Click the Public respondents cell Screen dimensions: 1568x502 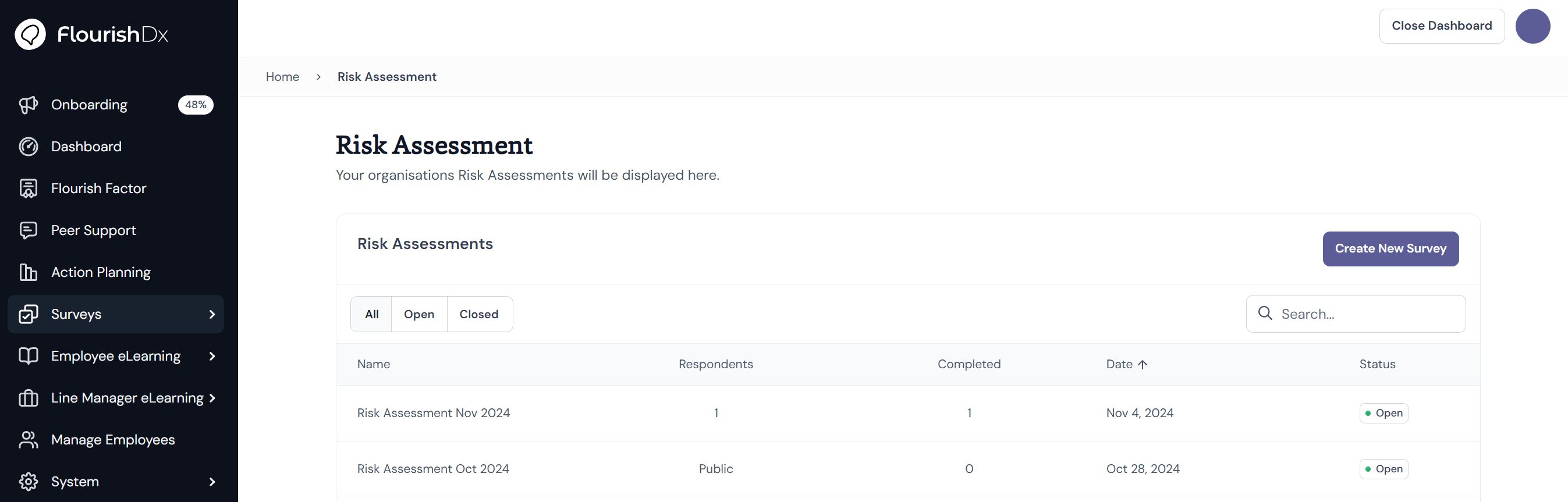click(x=716, y=469)
